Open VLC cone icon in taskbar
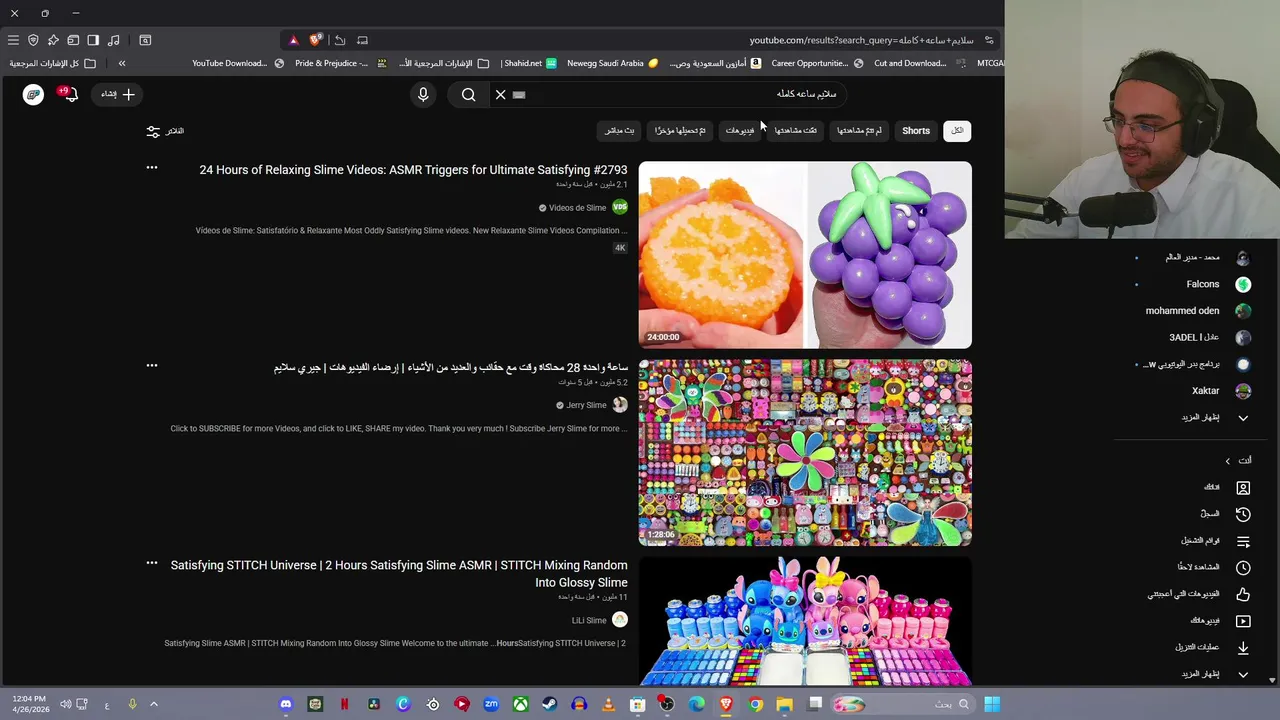Image resolution: width=1280 pixels, height=720 pixels. [x=608, y=704]
